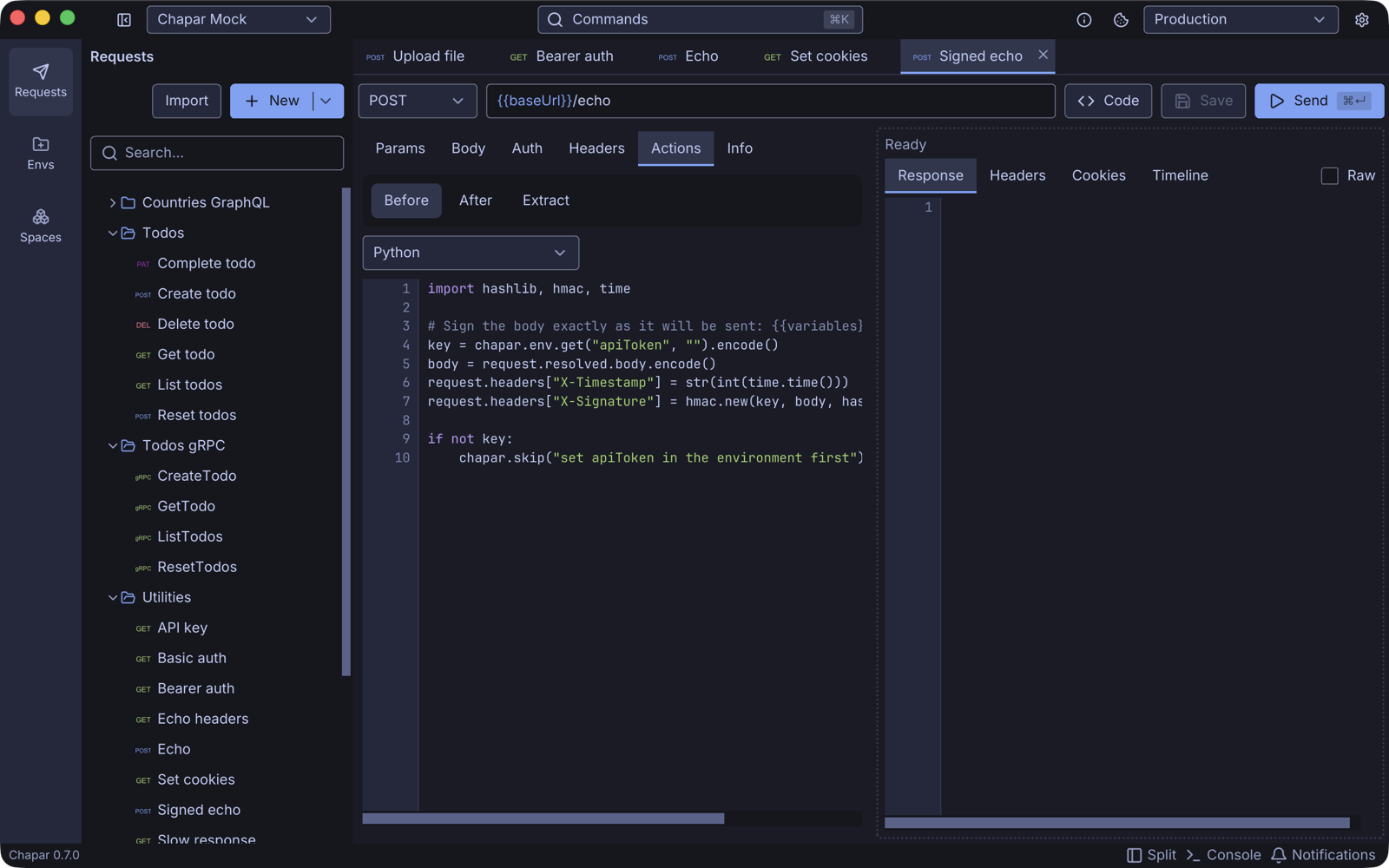This screenshot has width=1389, height=868.
Task: Open the Commands palette search bar
Action: (700, 19)
